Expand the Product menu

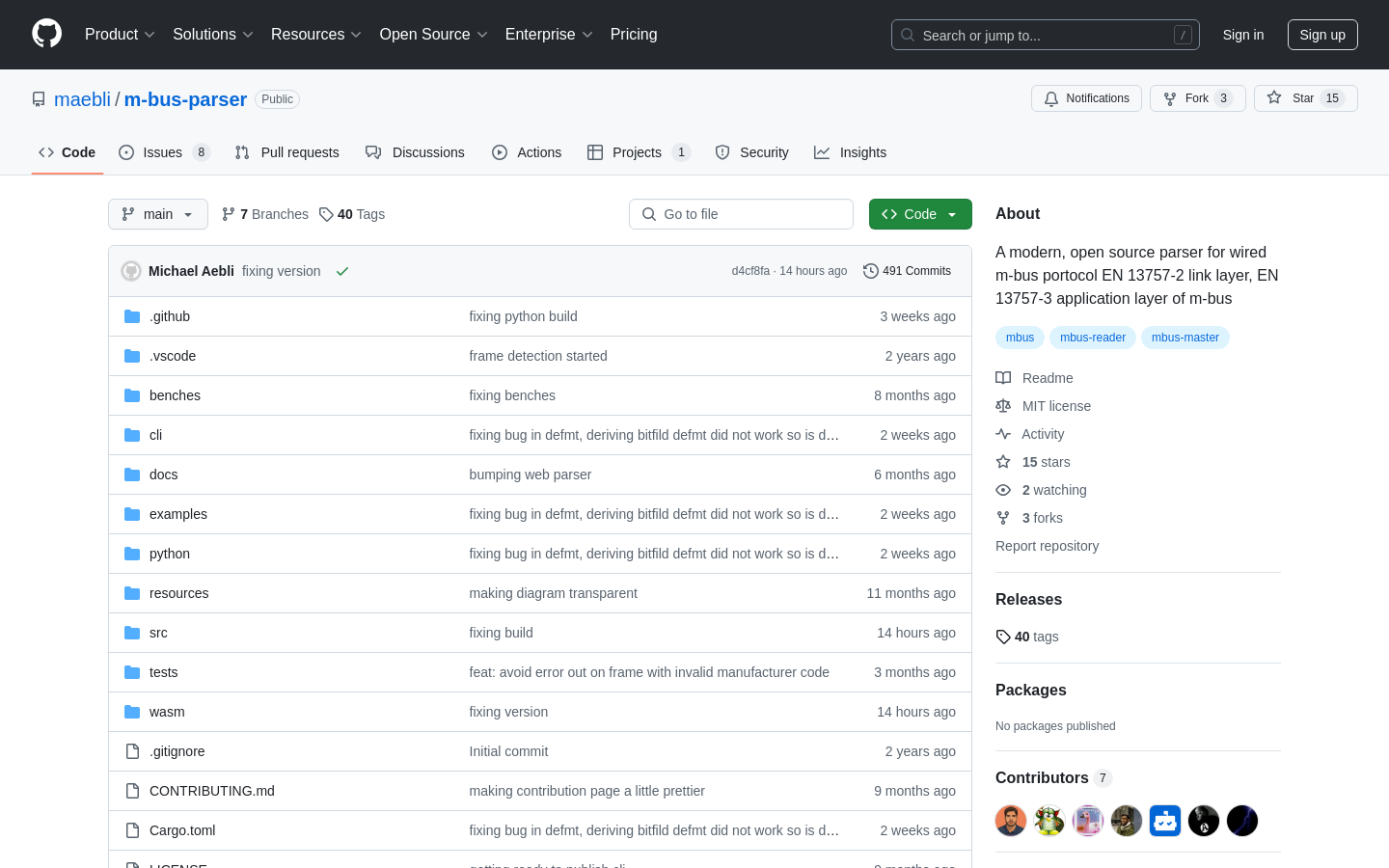[120, 34]
